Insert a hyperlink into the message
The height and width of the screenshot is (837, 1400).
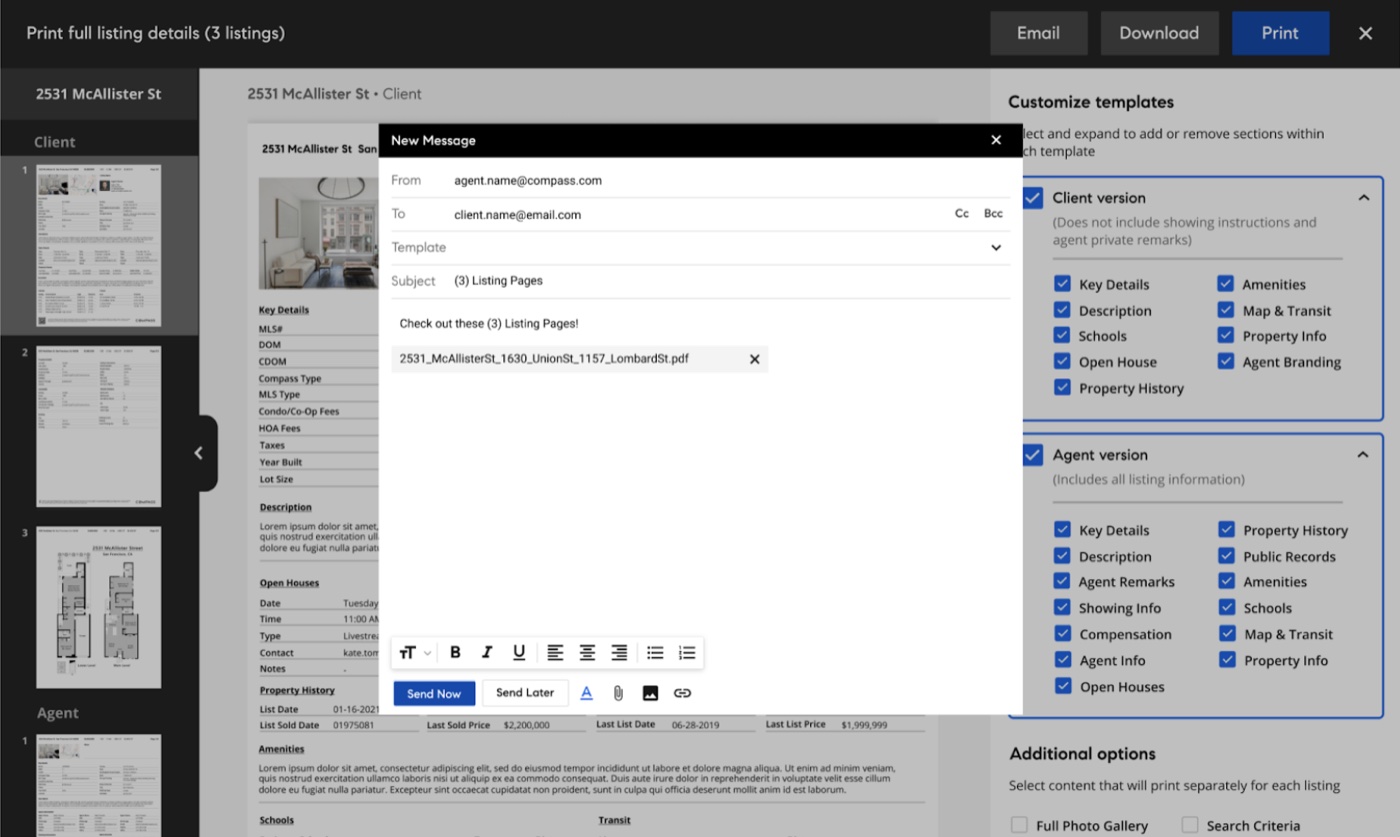682,693
